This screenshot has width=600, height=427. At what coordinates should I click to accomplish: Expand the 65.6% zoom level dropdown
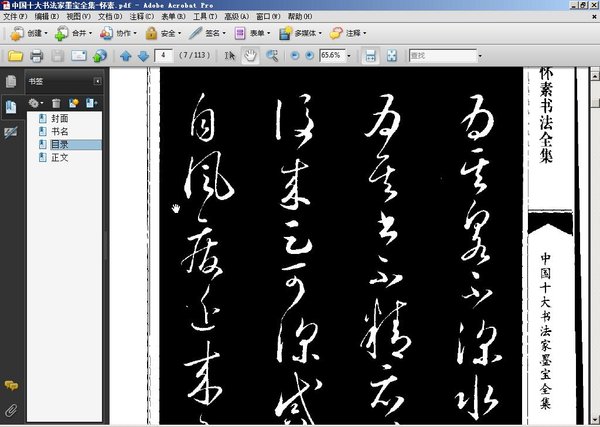pyautogui.click(x=349, y=55)
